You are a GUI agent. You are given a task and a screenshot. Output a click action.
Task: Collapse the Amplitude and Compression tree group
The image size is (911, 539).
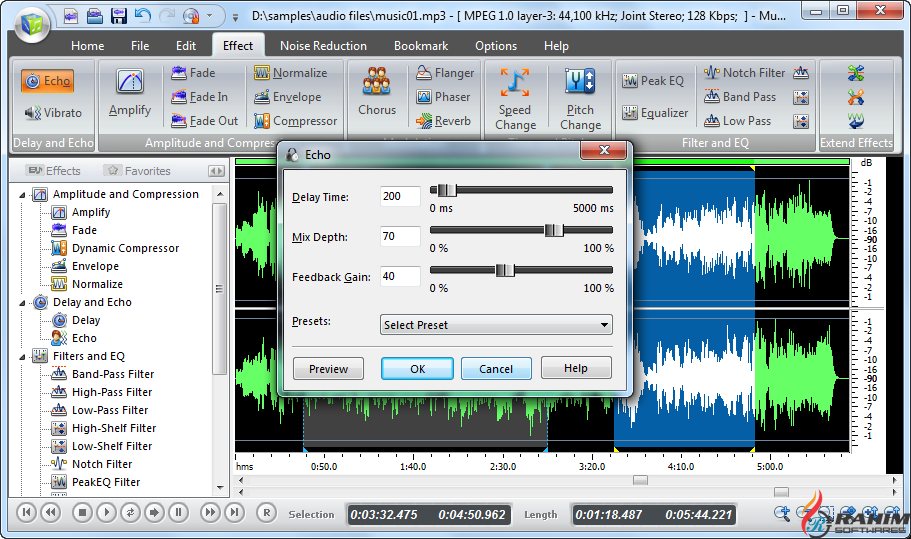click(x=23, y=195)
